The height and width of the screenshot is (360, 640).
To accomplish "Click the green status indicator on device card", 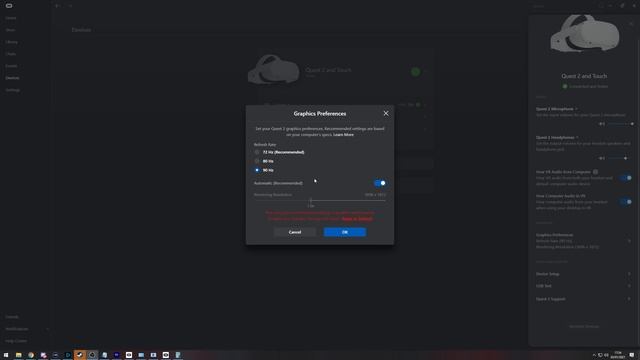I will click(x=416, y=72).
